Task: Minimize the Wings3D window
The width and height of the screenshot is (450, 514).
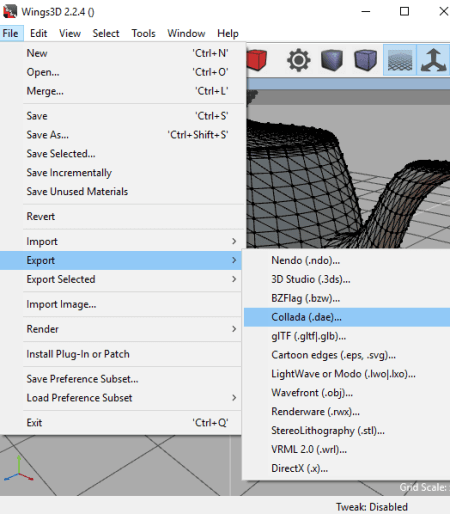Action: [366, 12]
